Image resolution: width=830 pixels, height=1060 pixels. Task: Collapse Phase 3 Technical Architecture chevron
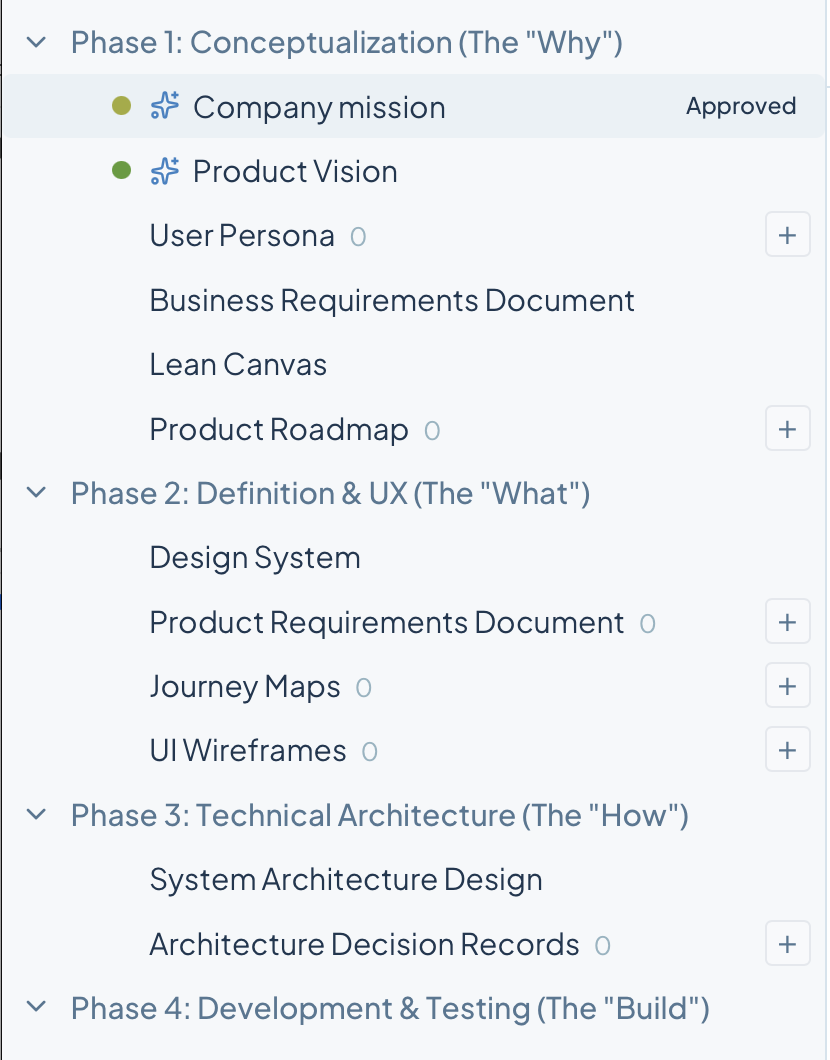pos(36,815)
